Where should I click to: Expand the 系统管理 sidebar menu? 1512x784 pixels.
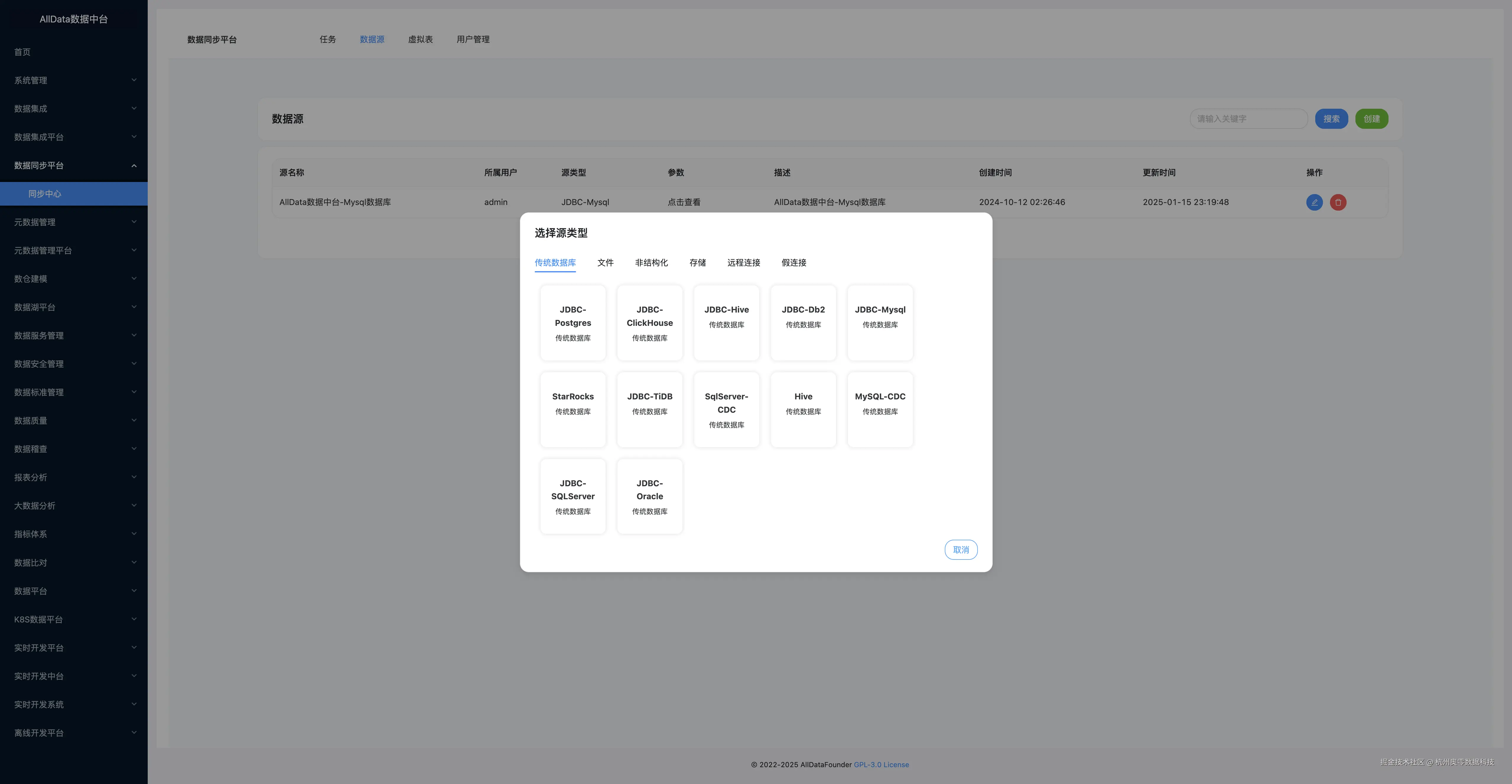click(x=74, y=80)
